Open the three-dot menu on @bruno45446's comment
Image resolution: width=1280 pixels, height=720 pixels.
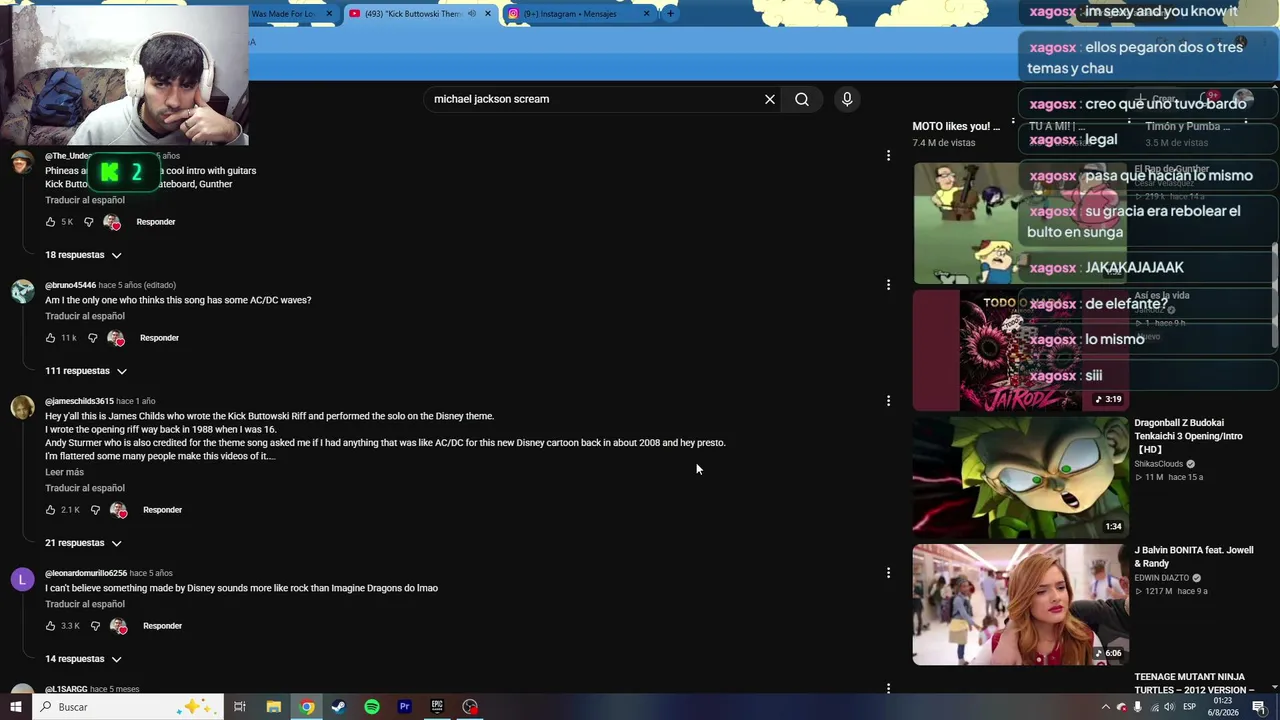pyautogui.click(x=888, y=285)
